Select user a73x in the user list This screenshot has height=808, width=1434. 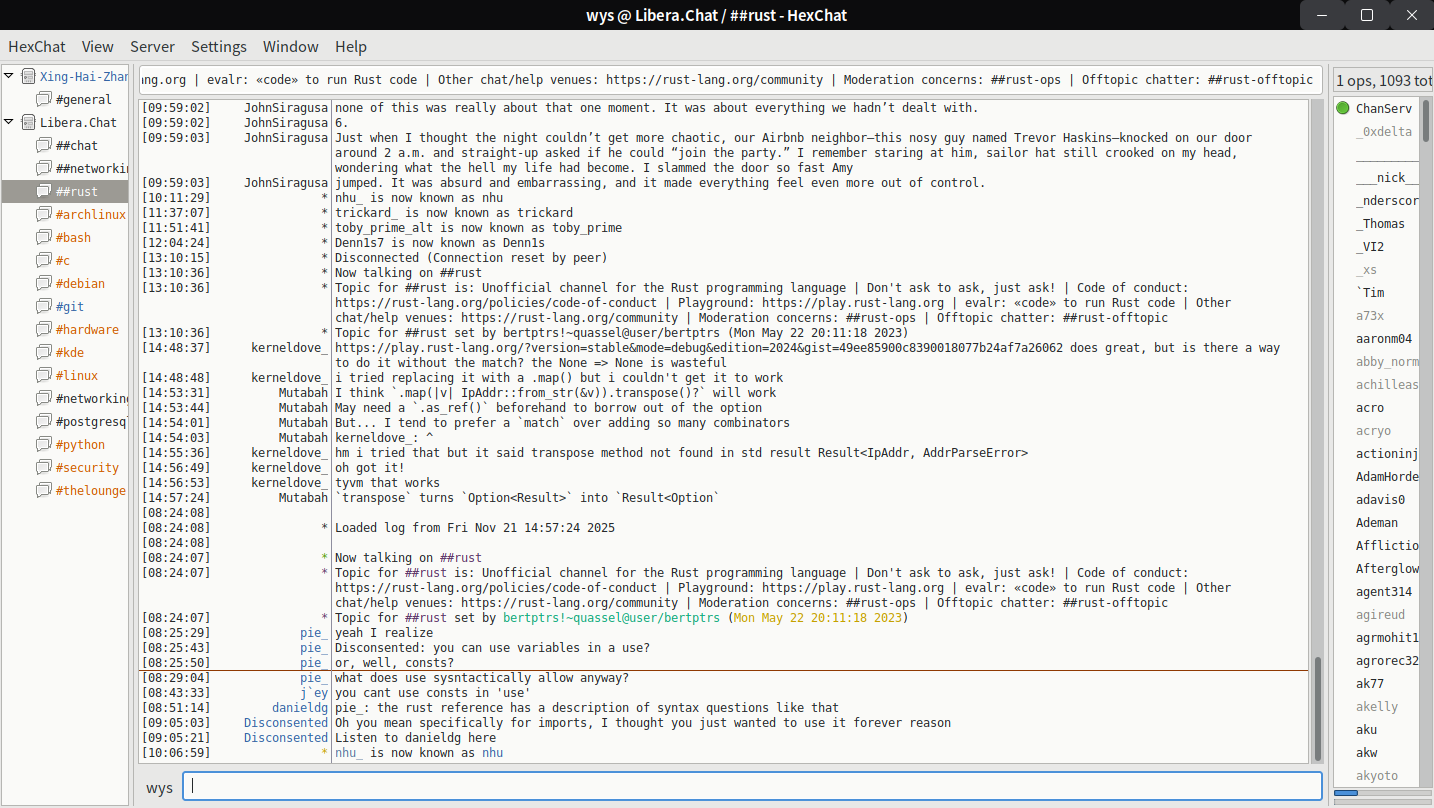tap(1370, 315)
